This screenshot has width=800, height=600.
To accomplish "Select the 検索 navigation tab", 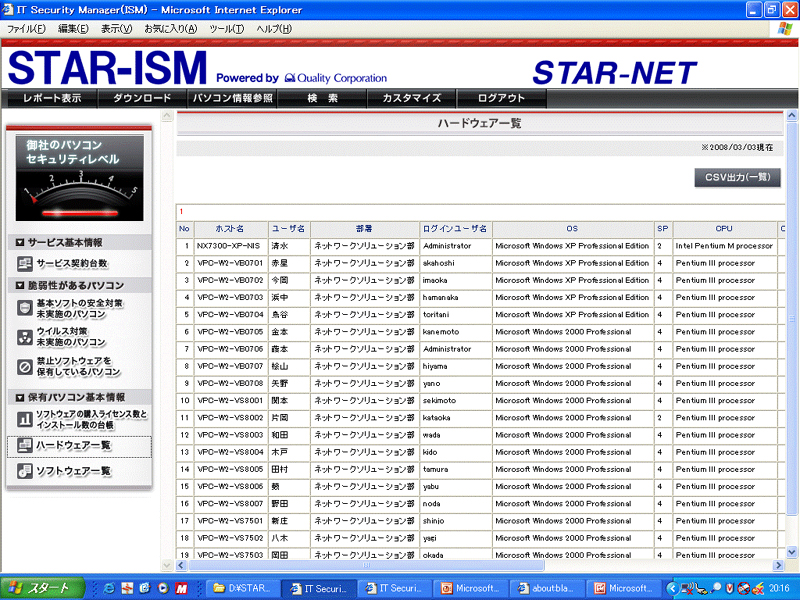I will coord(322,98).
